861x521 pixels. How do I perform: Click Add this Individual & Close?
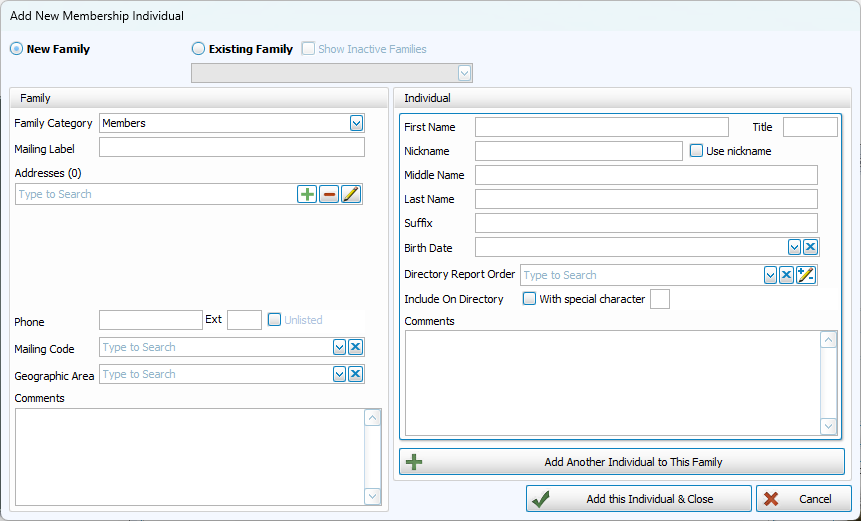click(x=638, y=499)
